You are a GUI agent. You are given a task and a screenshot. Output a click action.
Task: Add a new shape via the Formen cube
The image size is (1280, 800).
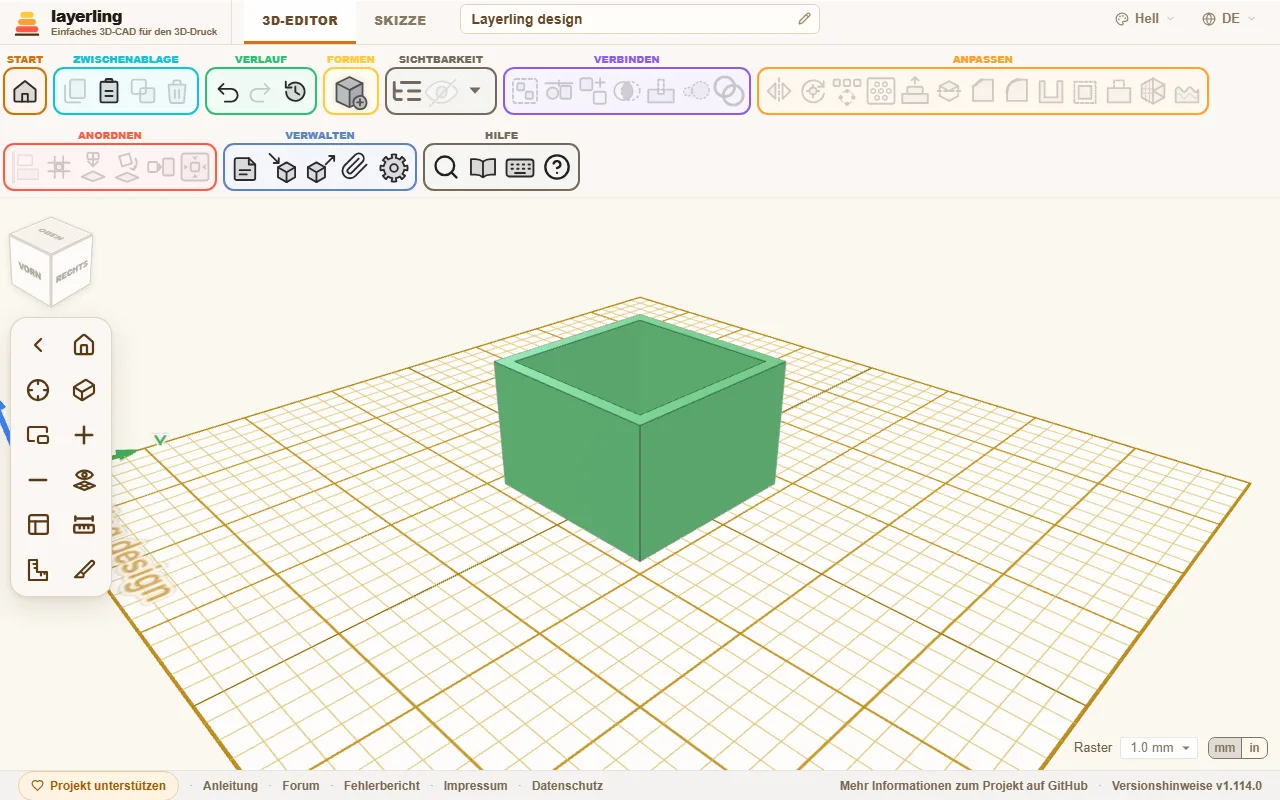coord(351,92)
